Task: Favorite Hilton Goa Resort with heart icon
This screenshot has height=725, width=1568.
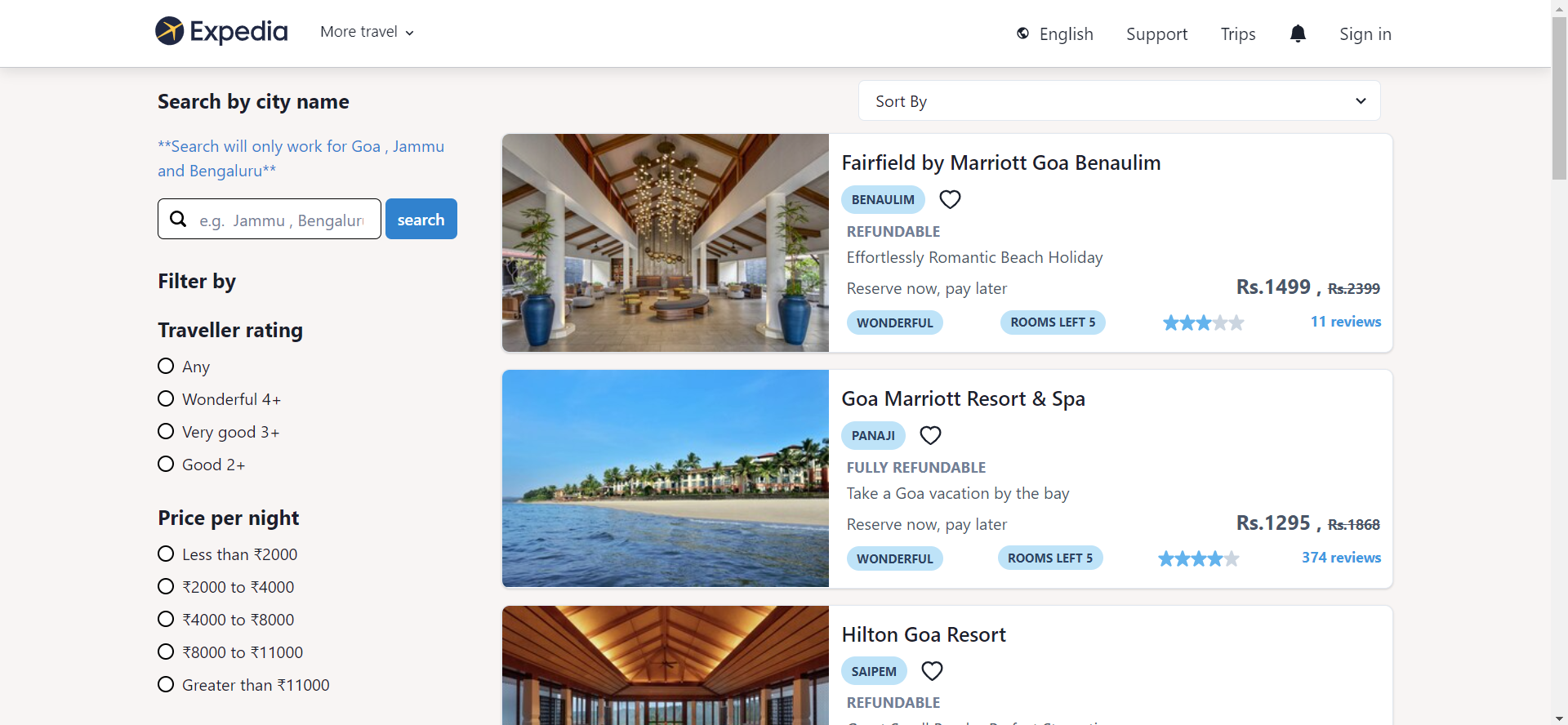Action: [932, 671]
